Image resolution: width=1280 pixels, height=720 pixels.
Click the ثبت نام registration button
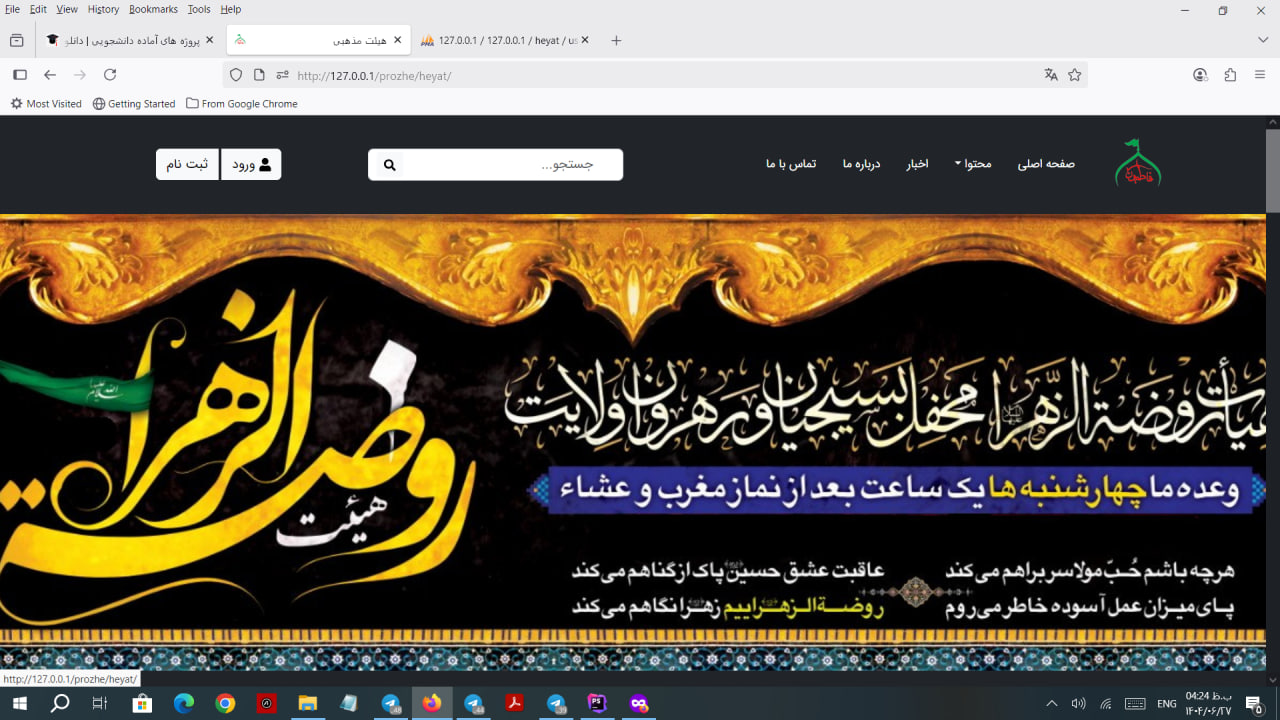click(x=186, y=164)
